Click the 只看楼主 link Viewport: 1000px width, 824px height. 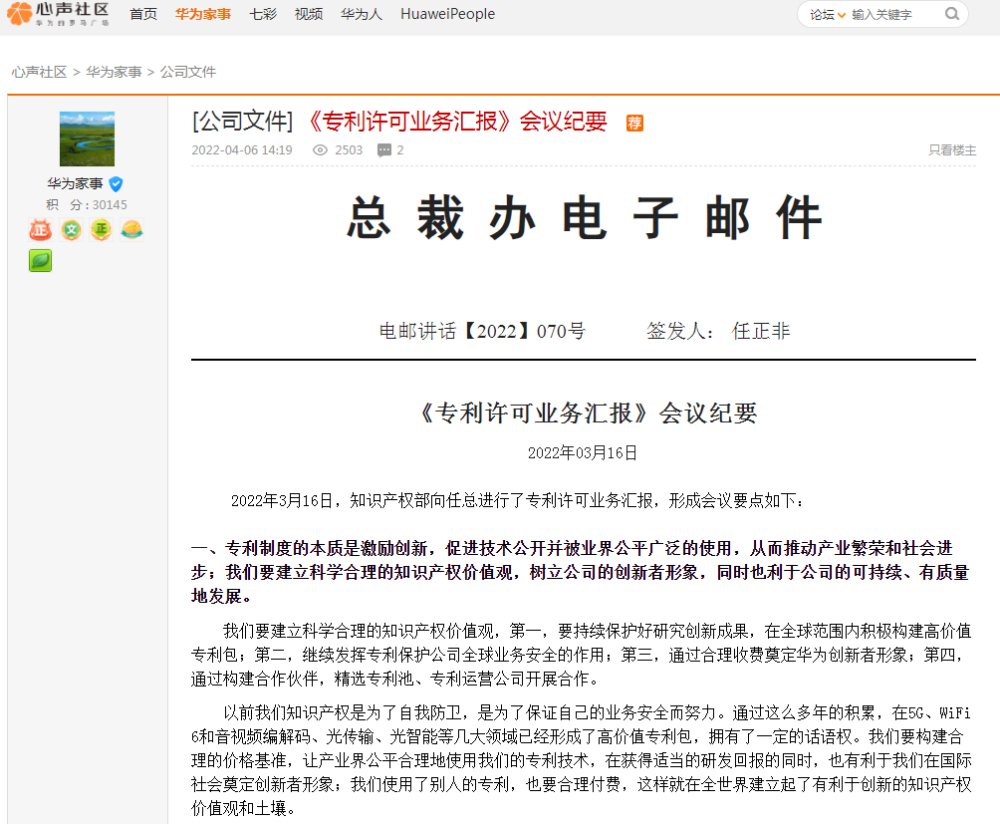click(x=952, y=151)
